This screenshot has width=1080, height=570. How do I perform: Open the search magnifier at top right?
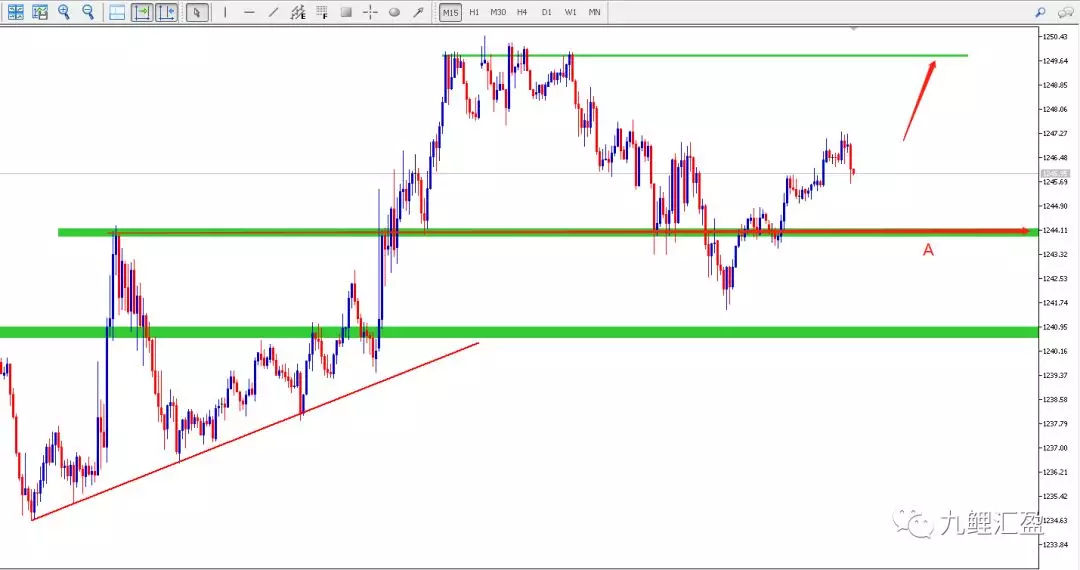pos(1040,12)
